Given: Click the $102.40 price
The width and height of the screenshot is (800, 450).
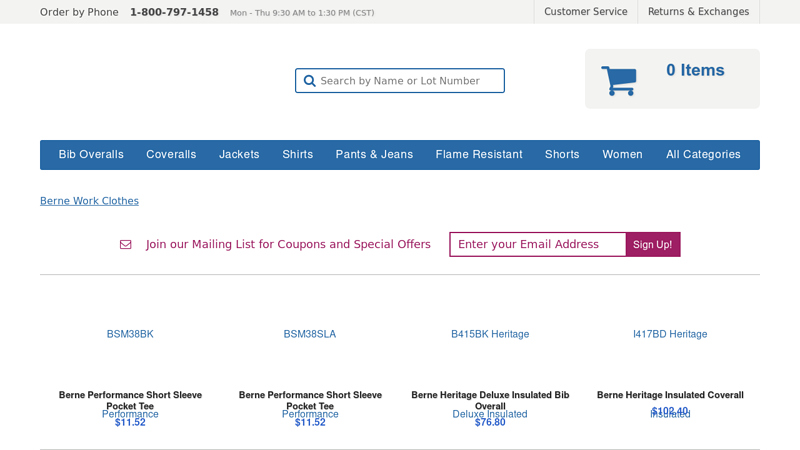Looking at the screenshot, I should 670,410.
